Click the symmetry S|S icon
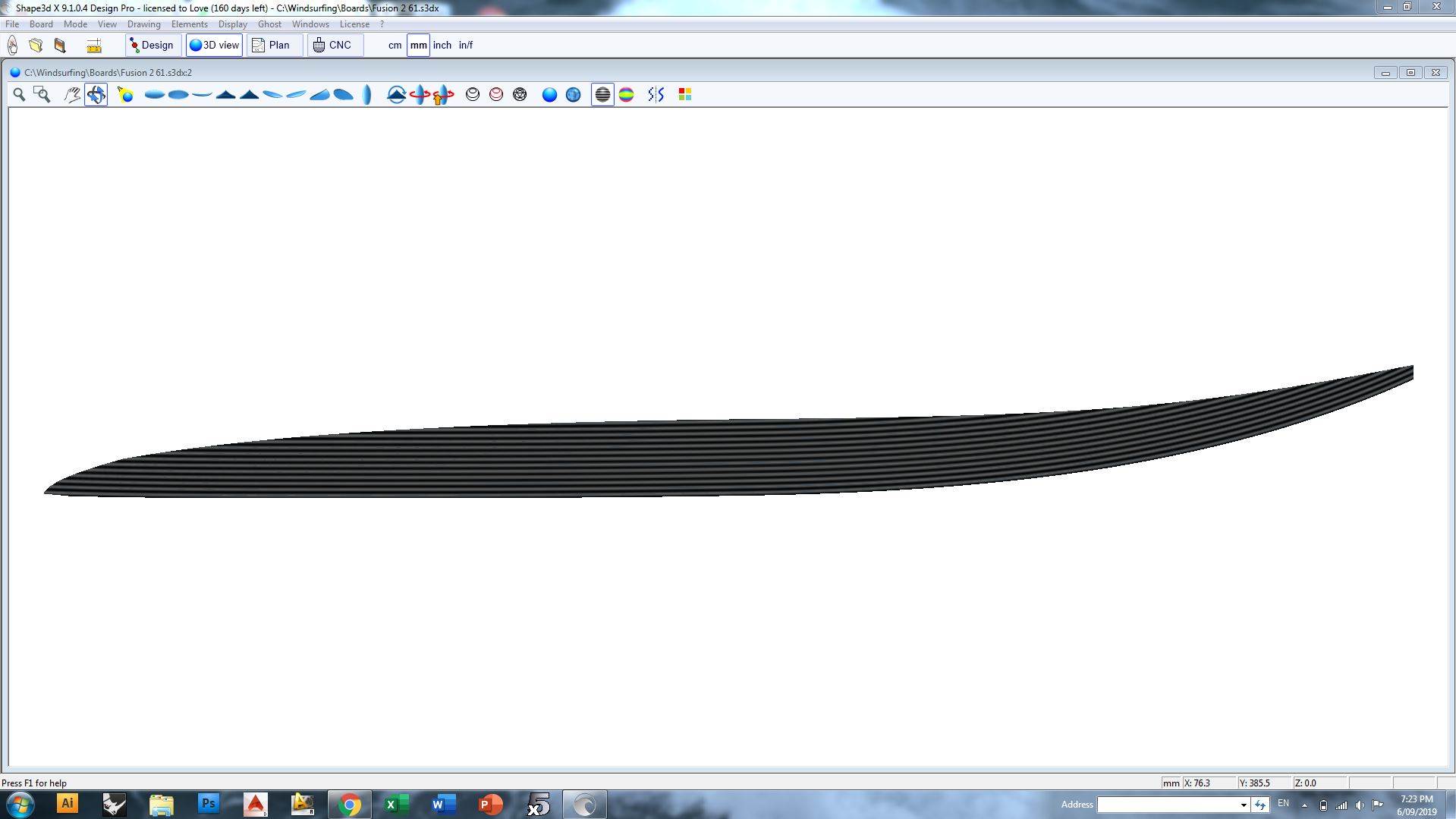Viewport: 1456px width, 819px height. (656, 94)
